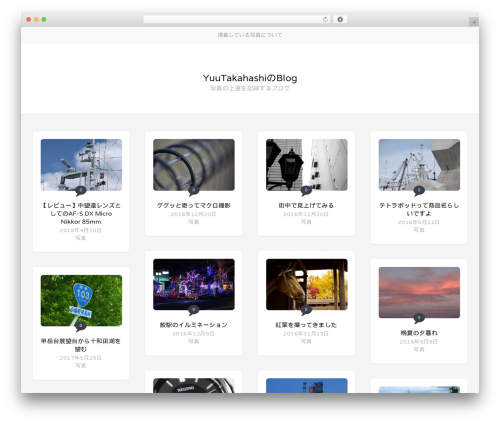The image size is (500, 423).
Task: Open the horse and autumn leaves thumbnail
Action: 307,284
